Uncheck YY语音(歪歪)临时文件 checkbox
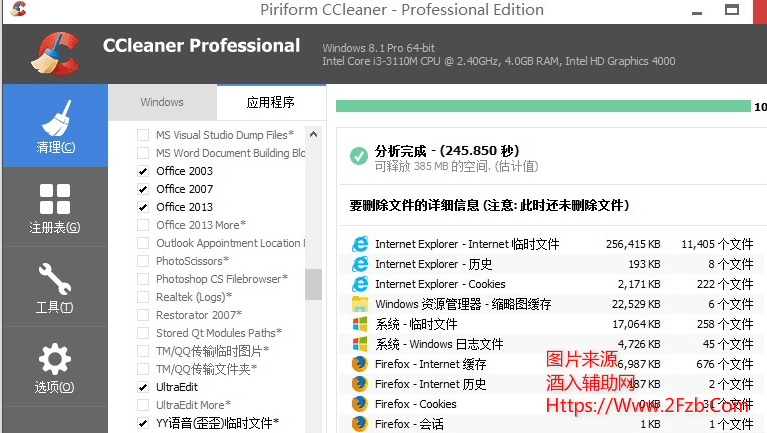Viewport: 767px width, 433px height. click(143, 423)
